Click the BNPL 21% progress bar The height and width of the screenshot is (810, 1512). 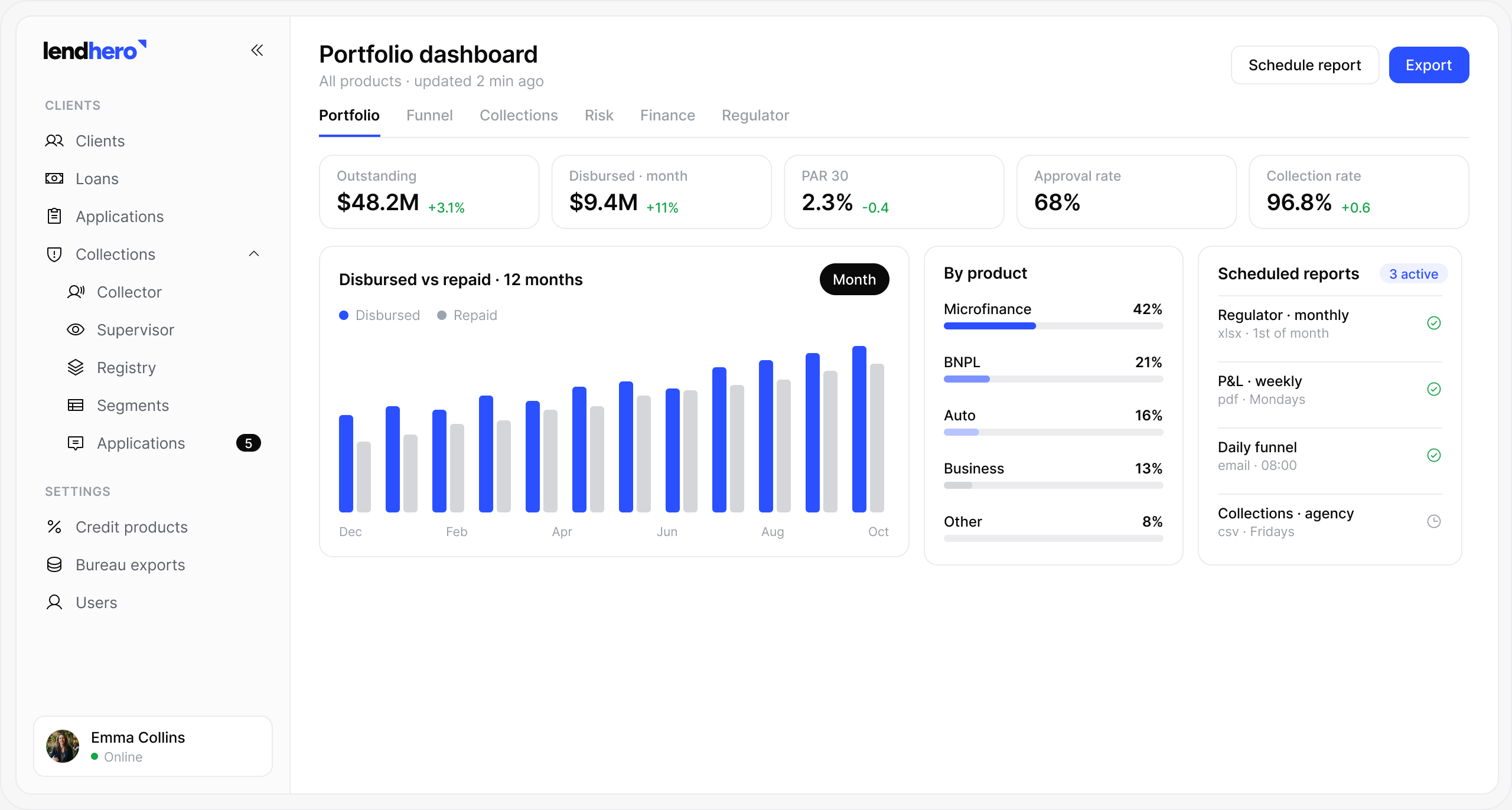point(1053,379)
